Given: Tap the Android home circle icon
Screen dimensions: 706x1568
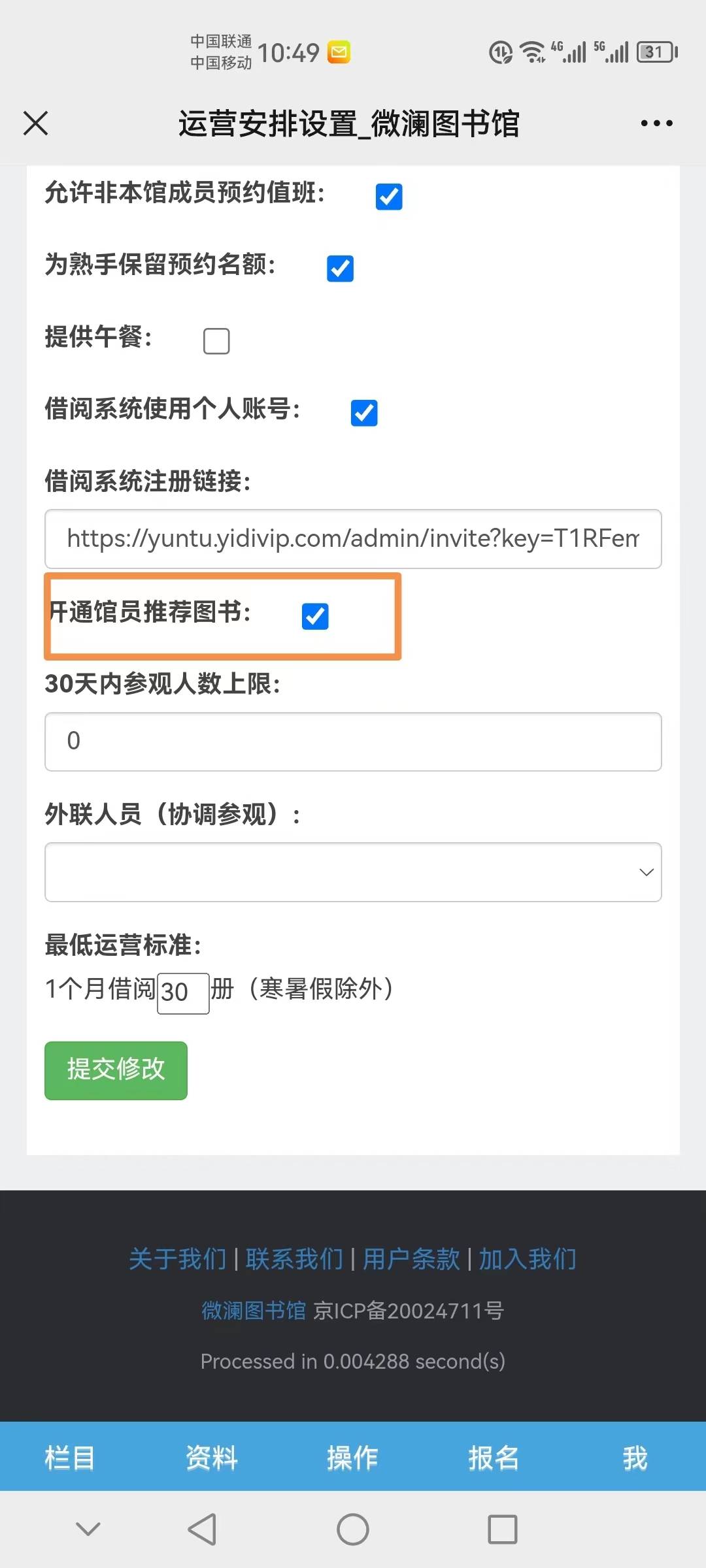Looking at the screenshot, I should coord(353,1529).
